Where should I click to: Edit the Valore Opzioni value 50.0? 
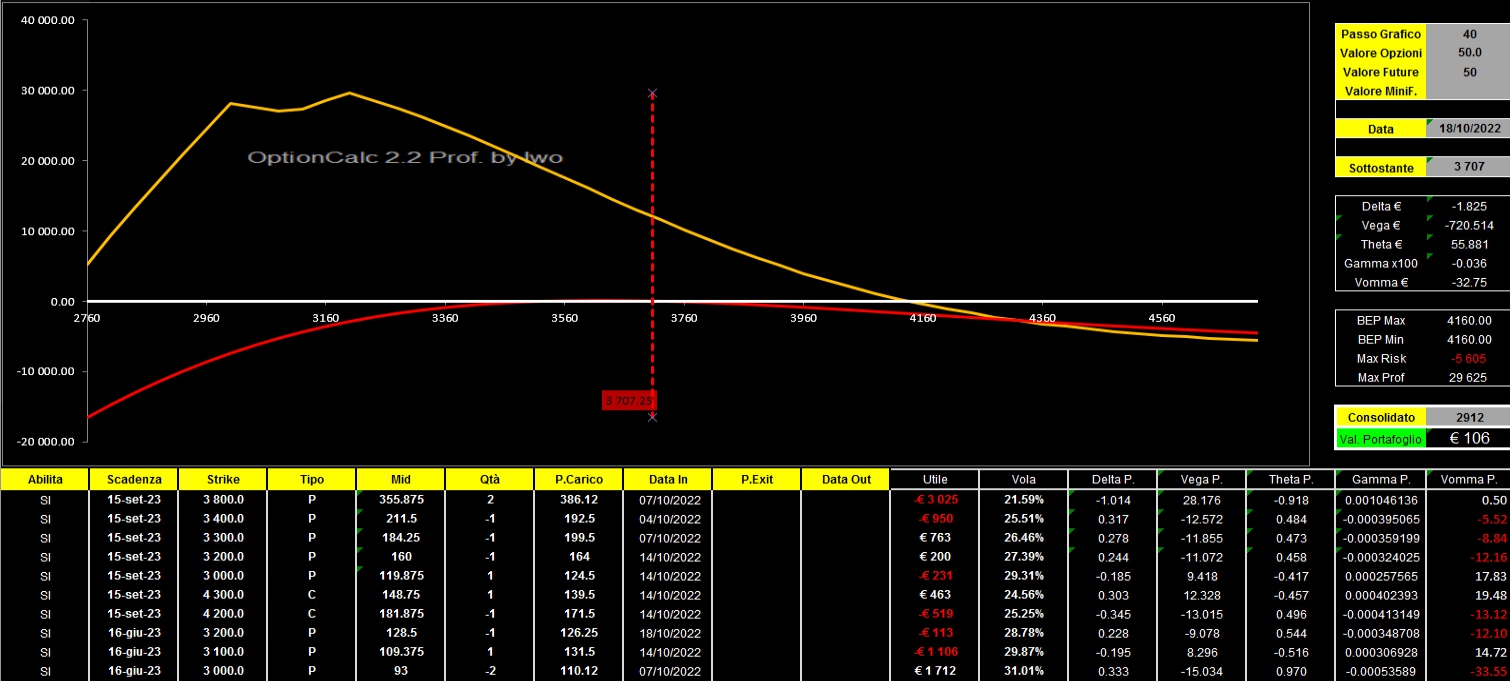(x=1468, y=52)
